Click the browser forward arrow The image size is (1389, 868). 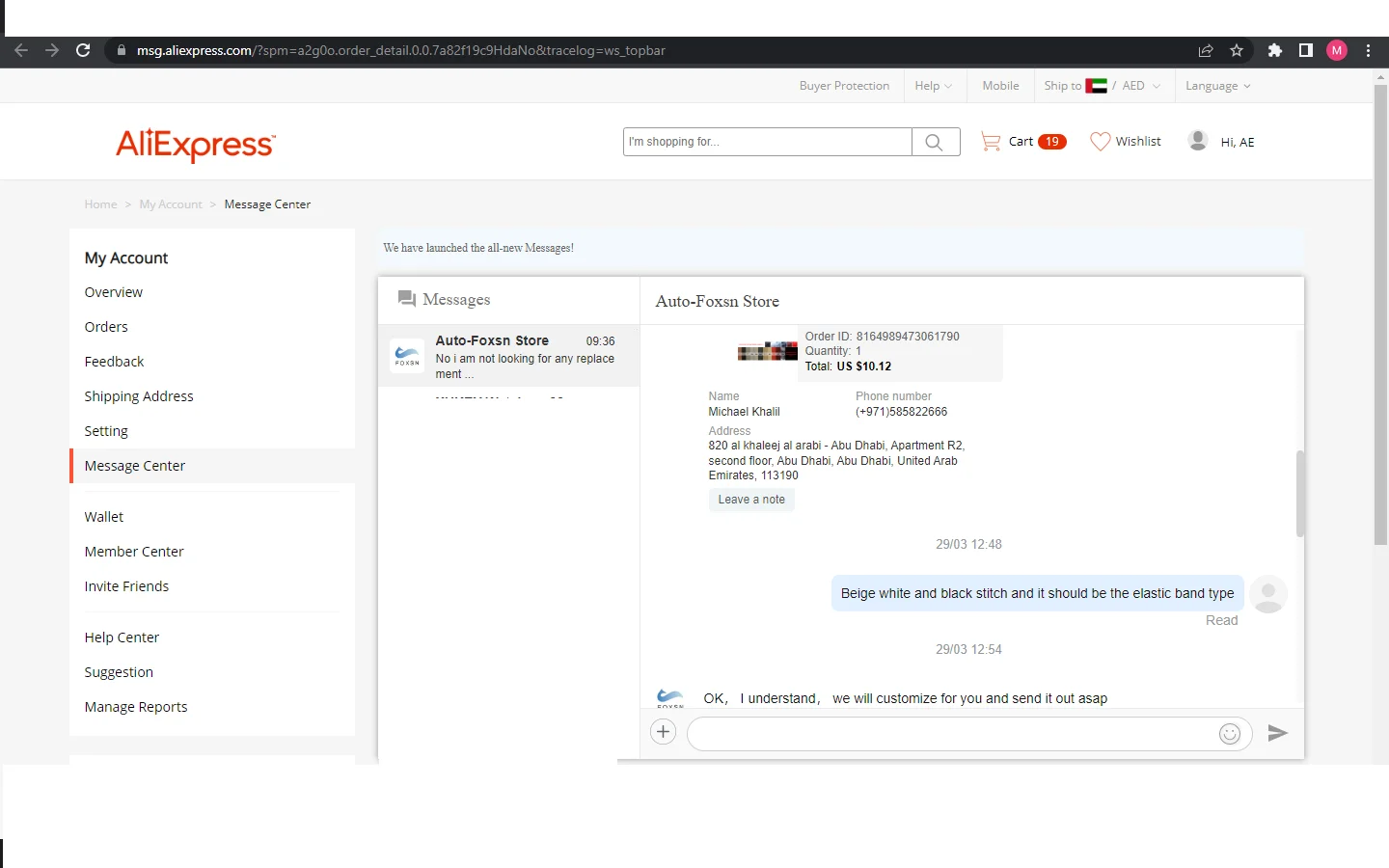click(x=52, y=50)
